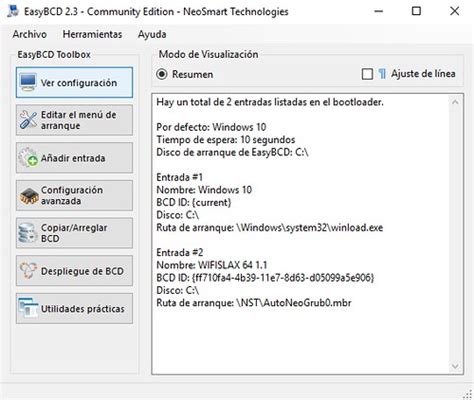The image size is (474, 400).
Task: Open the Herramientas menu
Action: [x=92, y=34]
